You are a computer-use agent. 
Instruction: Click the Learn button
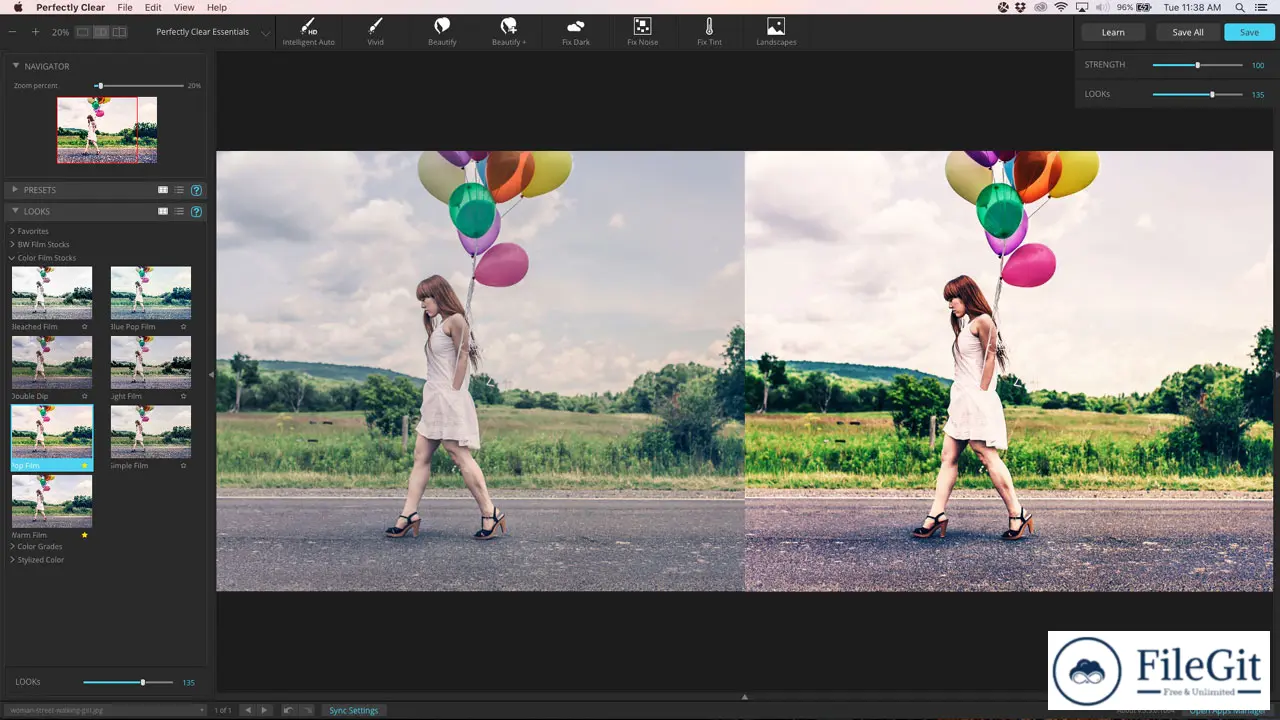tap(1113, 32)
